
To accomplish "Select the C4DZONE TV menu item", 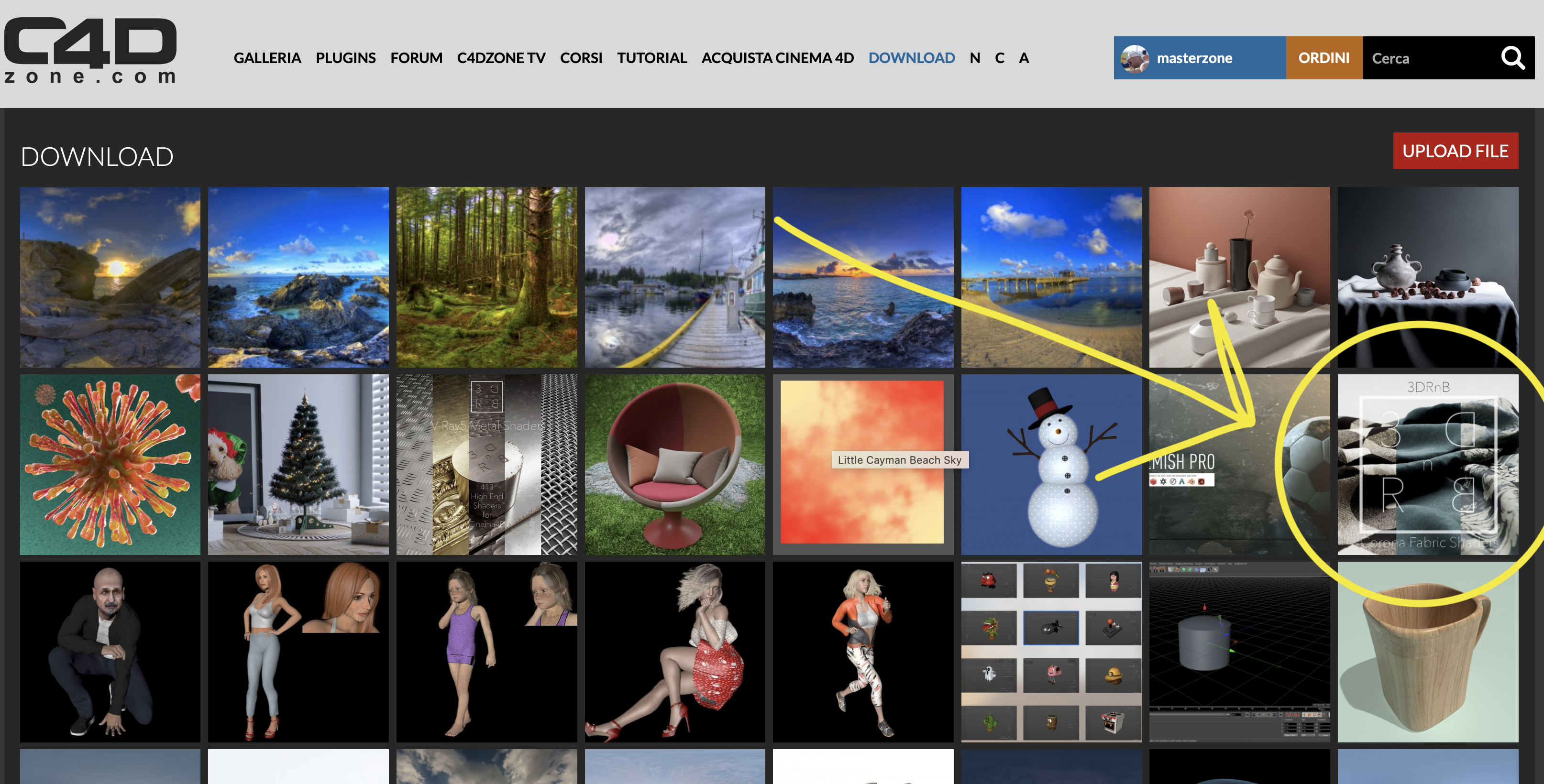I will pyautogui.click(x=500, y=58).
